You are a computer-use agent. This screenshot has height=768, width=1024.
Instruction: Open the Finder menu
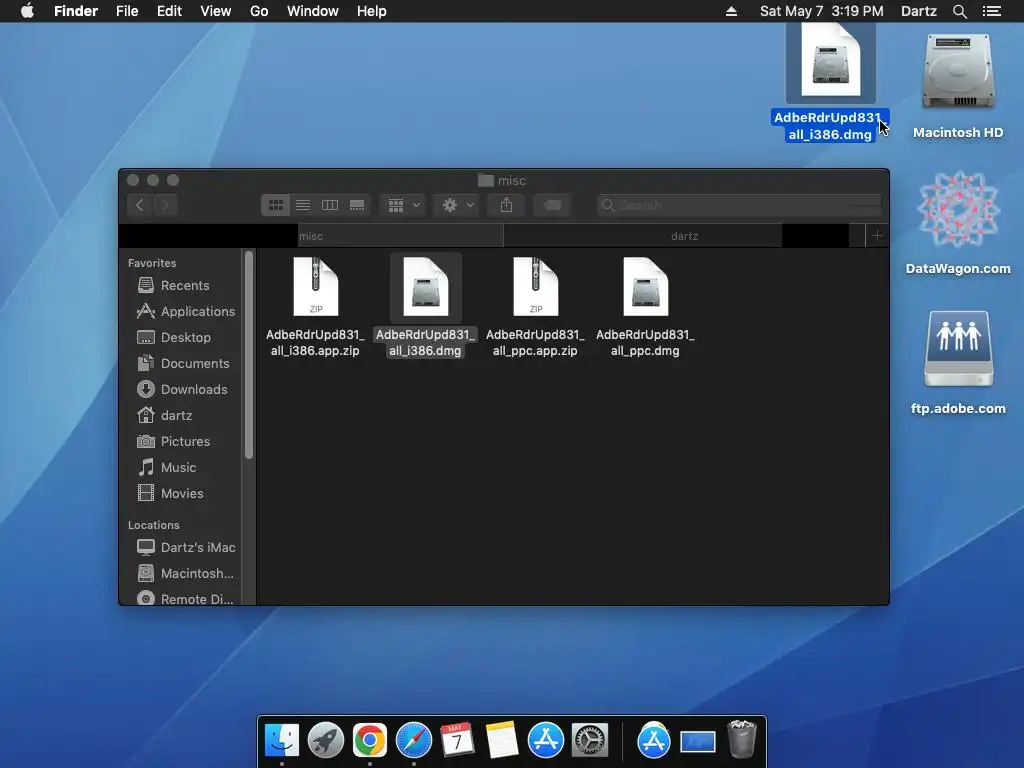(x=76, y=11)
